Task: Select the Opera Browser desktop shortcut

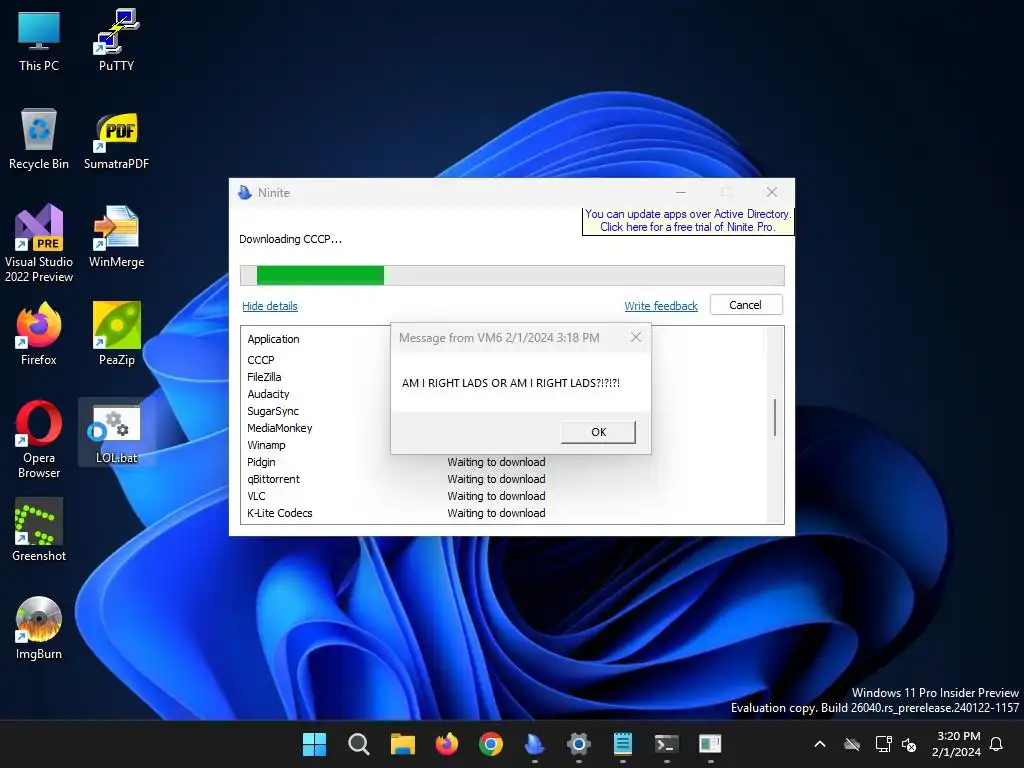Action: coord(39,439)
